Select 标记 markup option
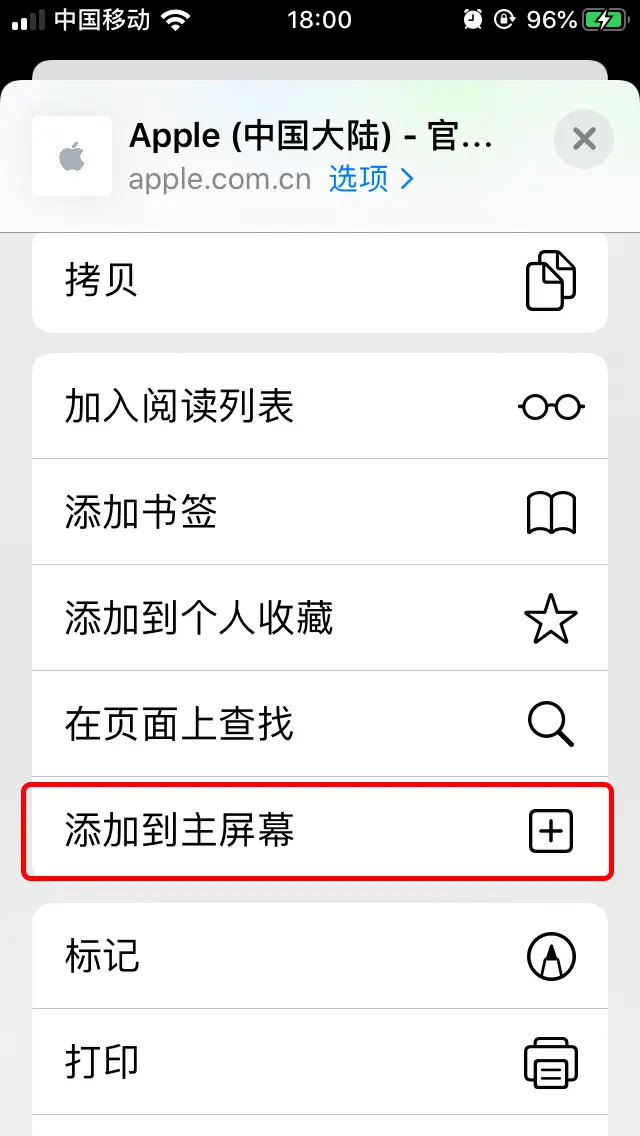 coord(320,956)
